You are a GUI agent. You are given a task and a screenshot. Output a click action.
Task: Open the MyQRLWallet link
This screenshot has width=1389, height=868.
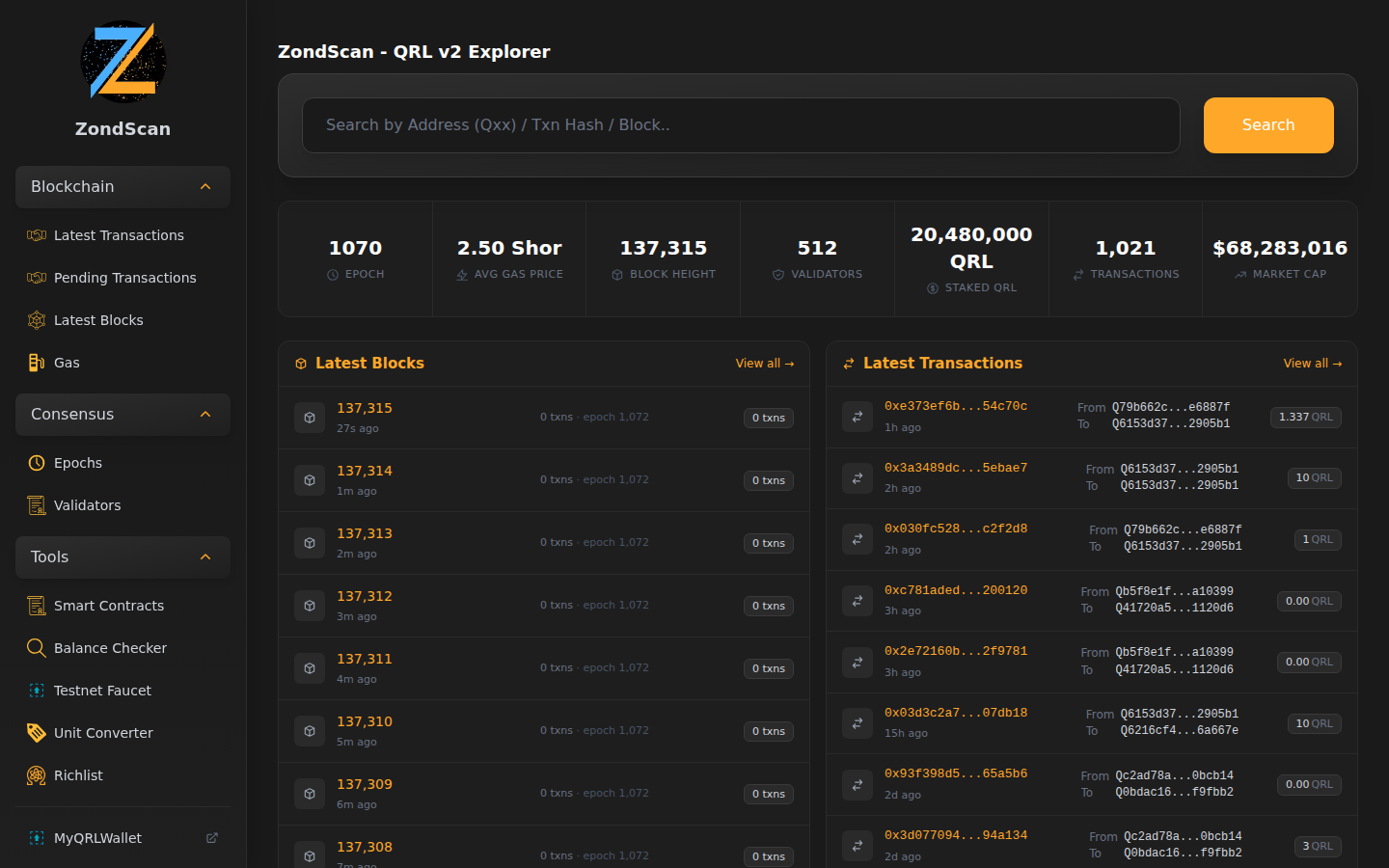[123, 838]
